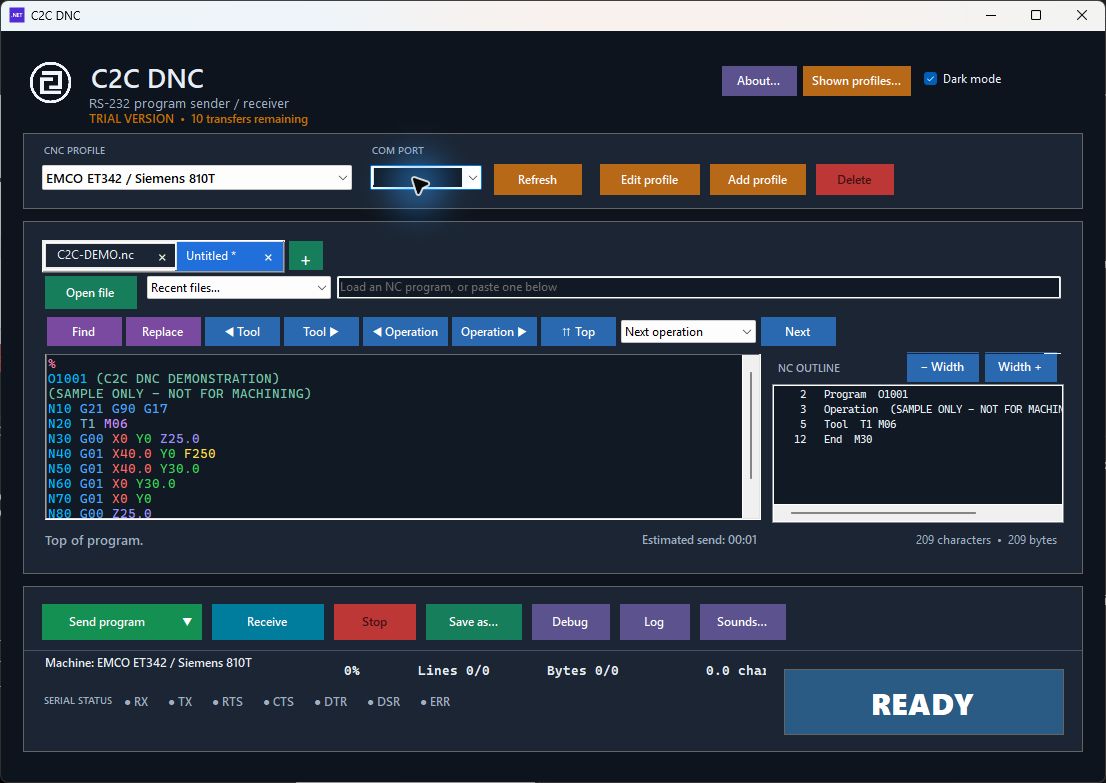Close the Untitled tab
1106x783 pixels.
coord(268,257)
